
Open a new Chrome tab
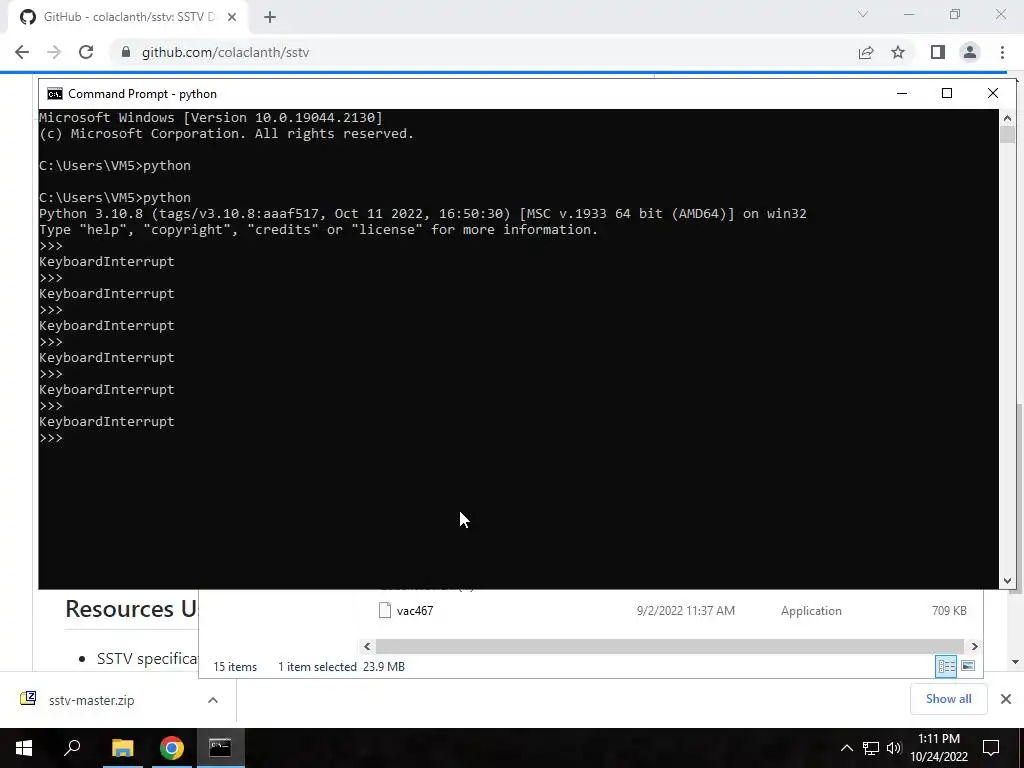point(270,17)
